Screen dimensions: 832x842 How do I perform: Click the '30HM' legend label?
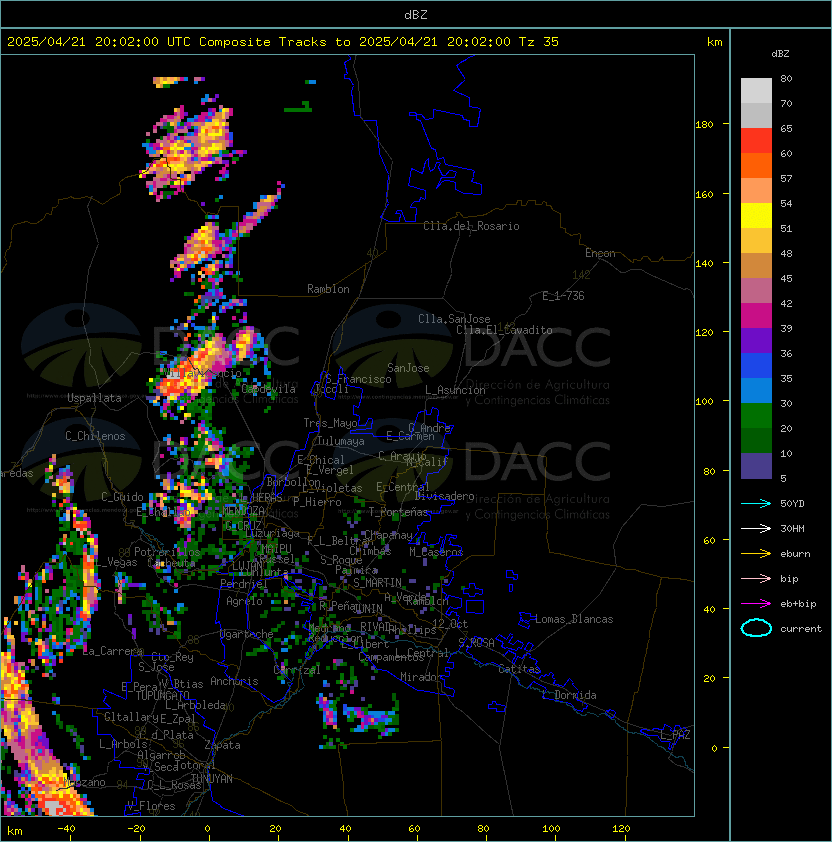coord(792,528)
